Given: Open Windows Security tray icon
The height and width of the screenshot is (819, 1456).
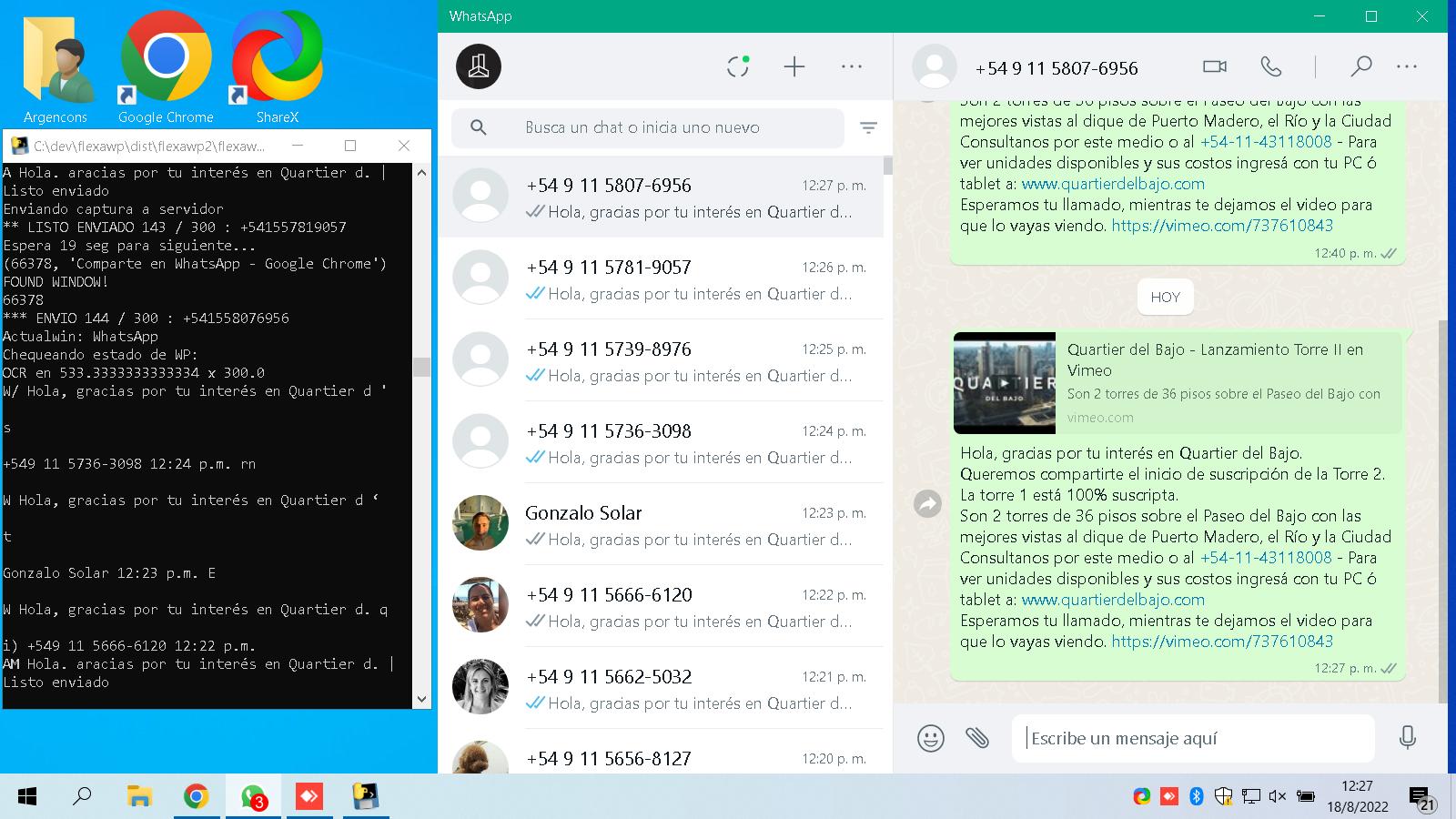Looking at the screenshot, I should tap(1224, 796).
